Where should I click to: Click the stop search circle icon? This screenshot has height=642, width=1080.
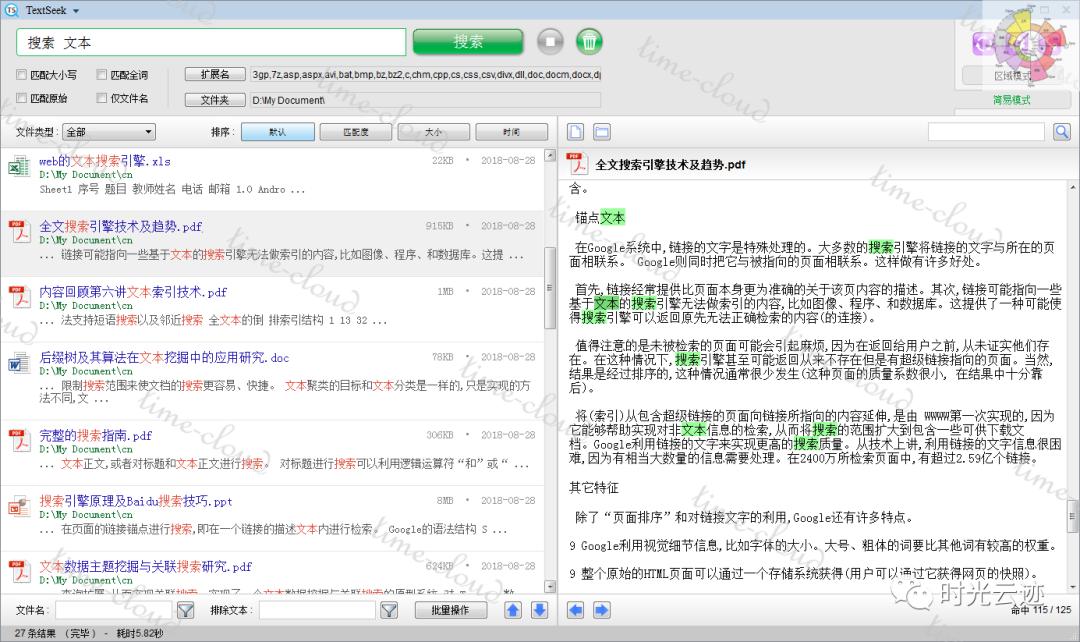(551, 41)
